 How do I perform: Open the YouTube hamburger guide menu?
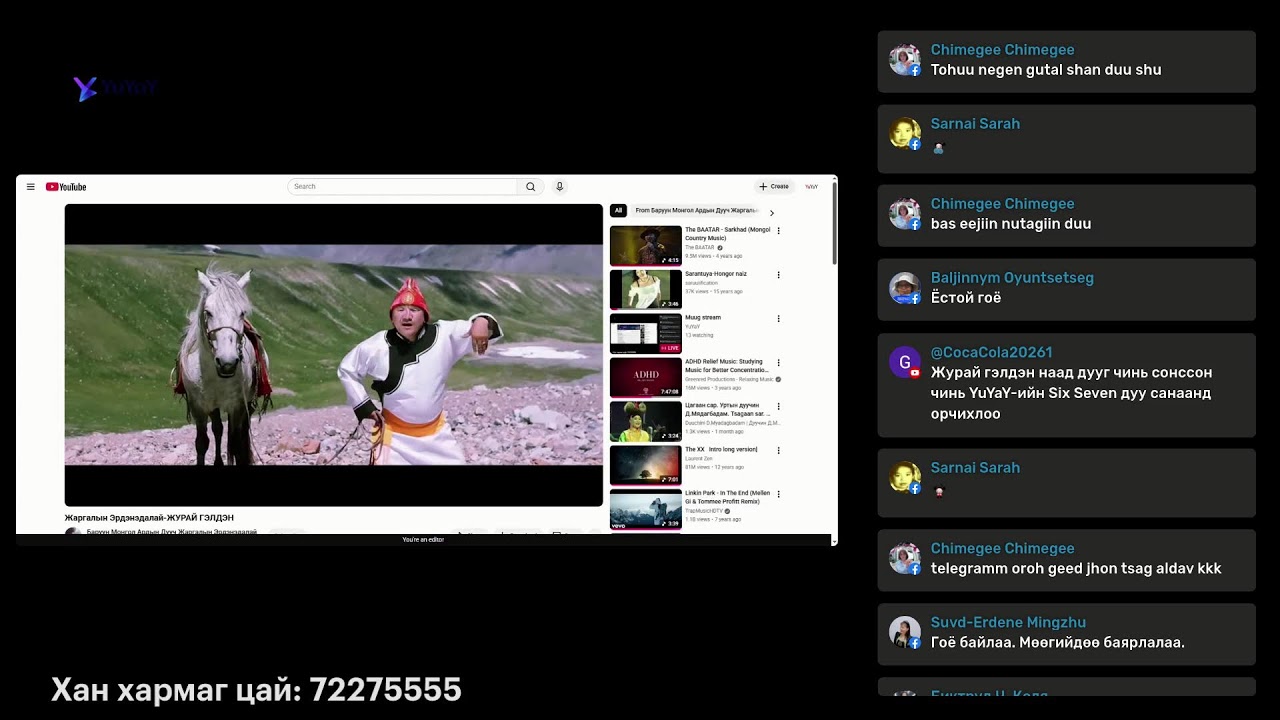click(31, 187)
